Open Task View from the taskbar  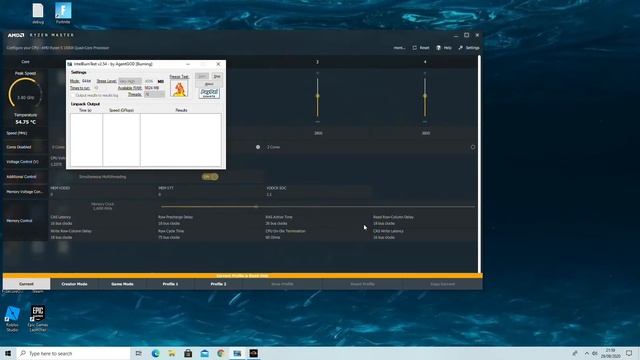(139, 353)
